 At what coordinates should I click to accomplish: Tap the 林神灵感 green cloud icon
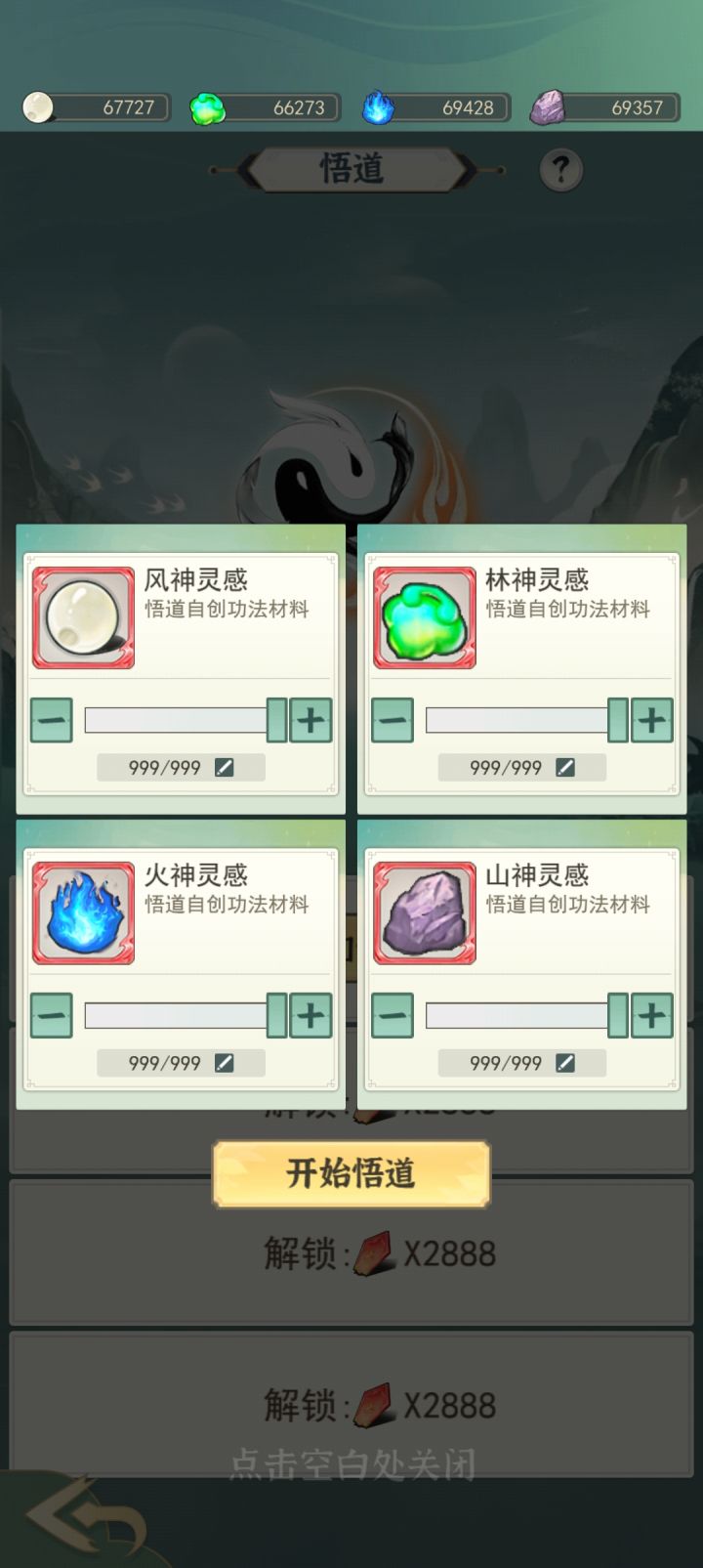pos(425,617)
